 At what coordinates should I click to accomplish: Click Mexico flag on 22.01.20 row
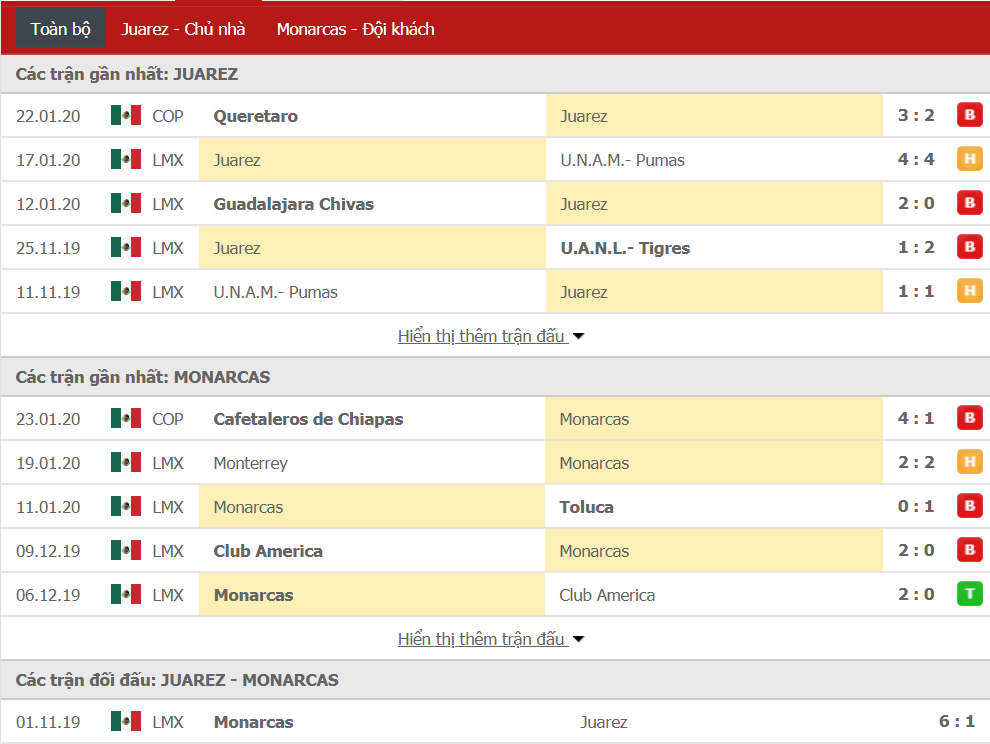pyautogui.click(x=126, y=116)
